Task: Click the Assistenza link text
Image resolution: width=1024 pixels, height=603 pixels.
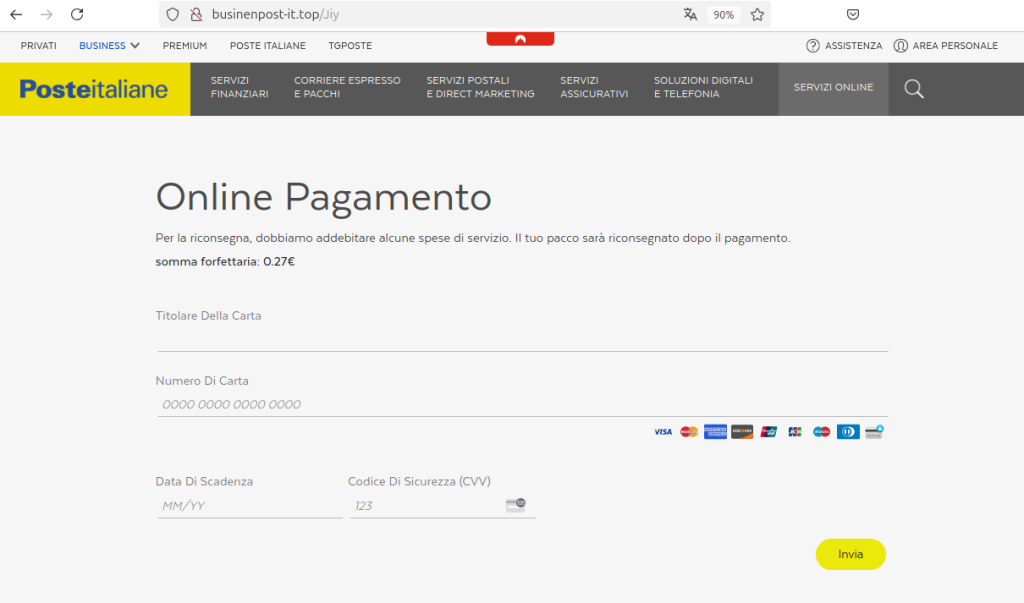Action: pyautogui.click(x=854, y=46)
